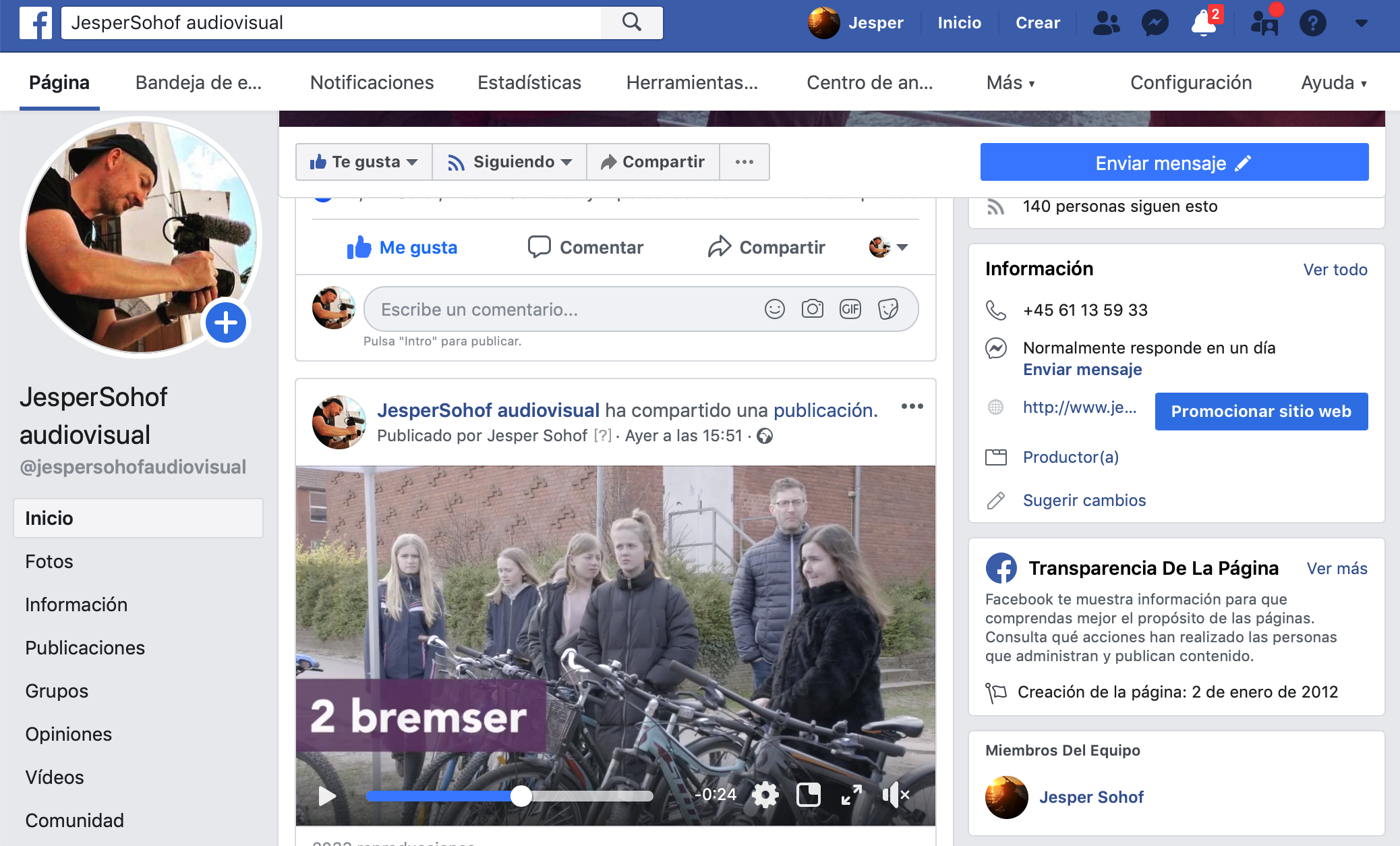Click the Productor(a) category link
This screenshot has height=846, width=1400.
tap(1071, 457)
